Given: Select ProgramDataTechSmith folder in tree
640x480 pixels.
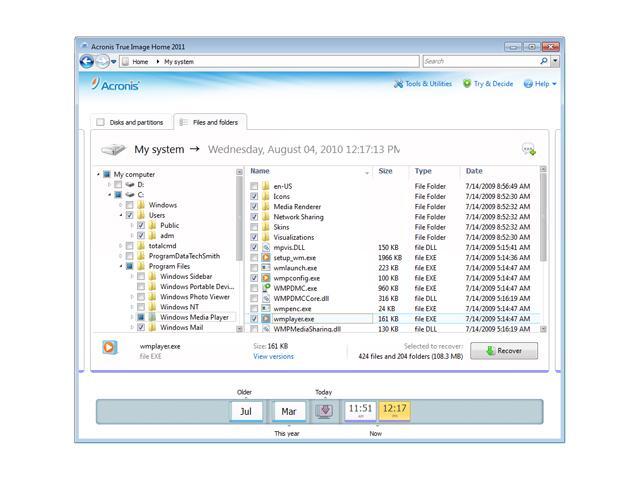Looking at the screenshot, I should 184,256.
